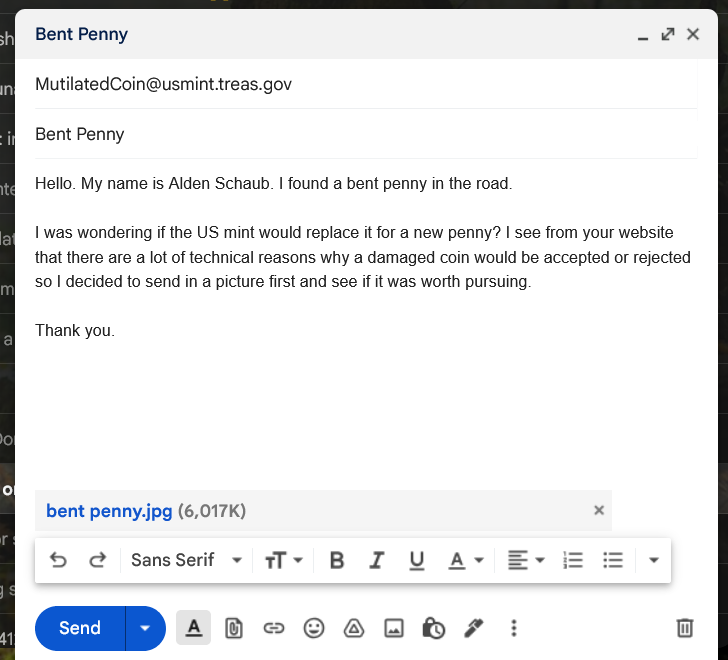Open the text size dropdown
Image resolution: width=728 pixels, height=660 pixels.
(x=283, y=560)
